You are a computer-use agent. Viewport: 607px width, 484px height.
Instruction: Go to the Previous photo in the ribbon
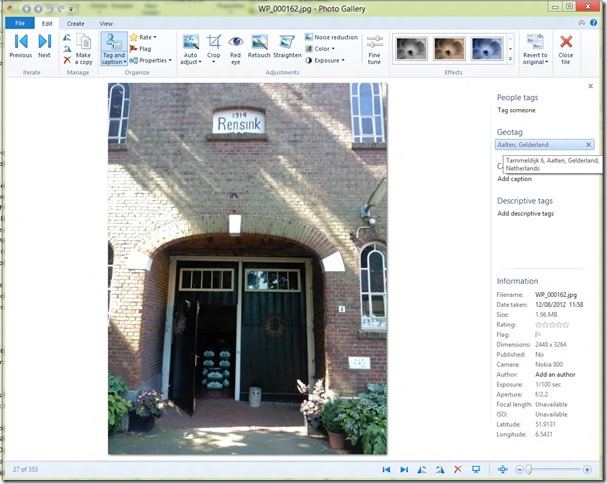[x=20, y=46]
